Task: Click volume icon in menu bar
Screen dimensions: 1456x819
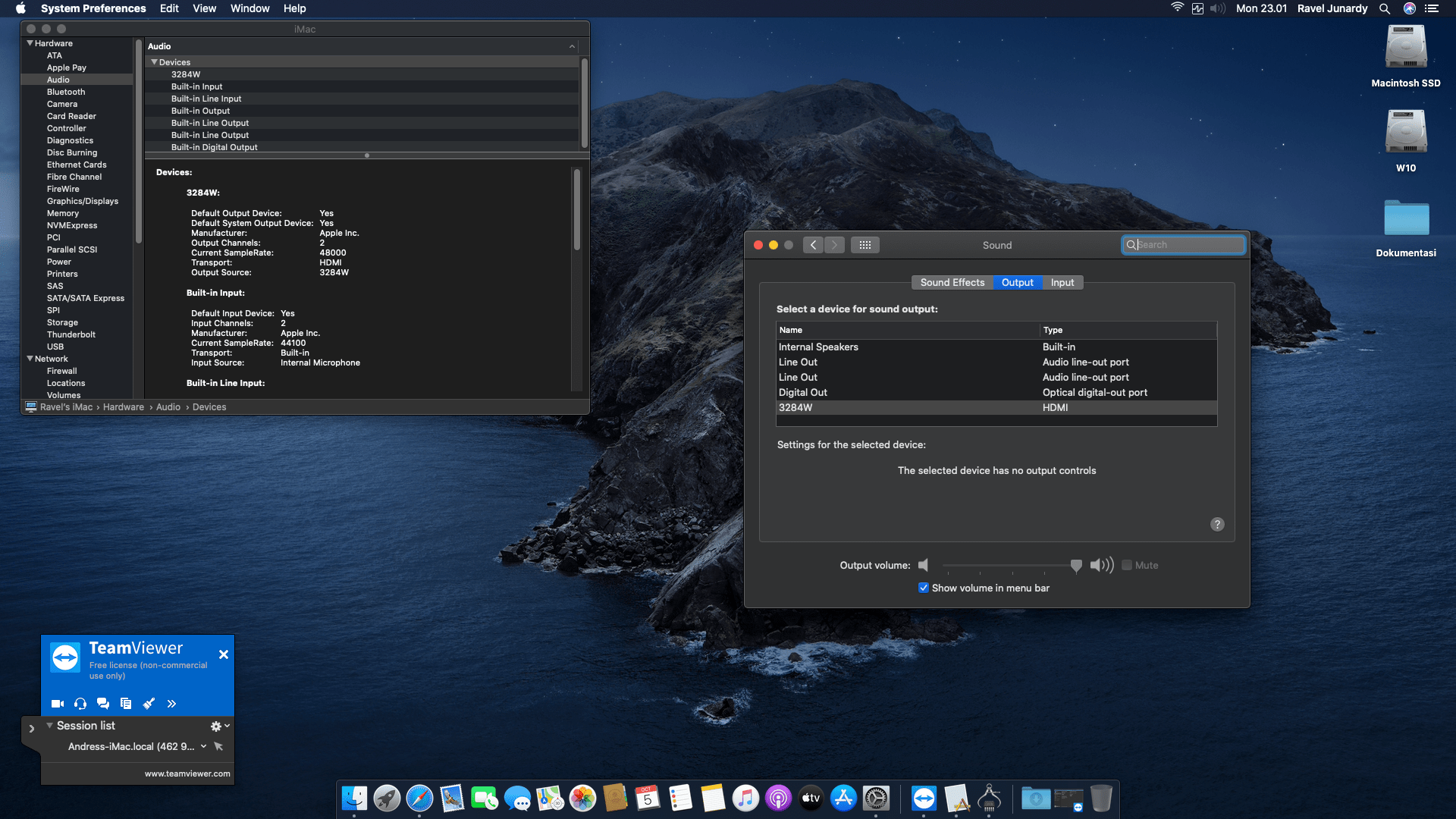Action: coord(1218,8)
